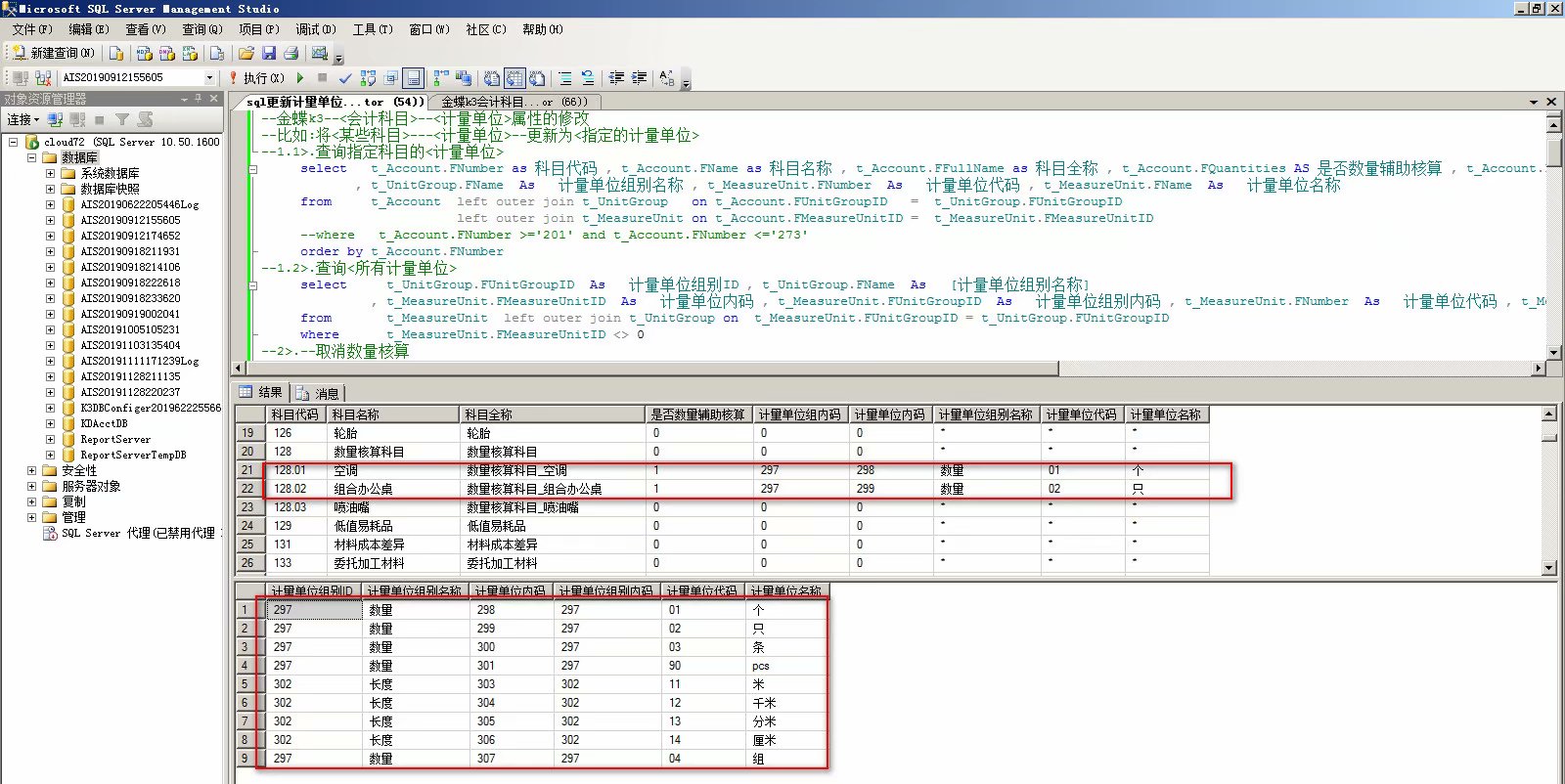Click the Increase indent icon
1565x784 pixels.
(x=639, y=77)
